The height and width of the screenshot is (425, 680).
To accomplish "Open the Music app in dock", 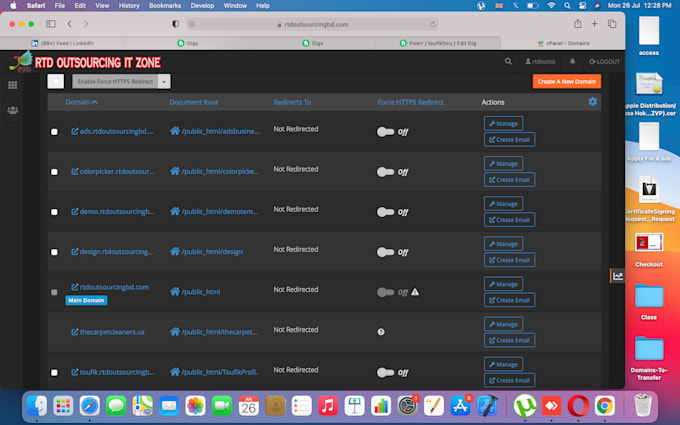I will [328, 406].
